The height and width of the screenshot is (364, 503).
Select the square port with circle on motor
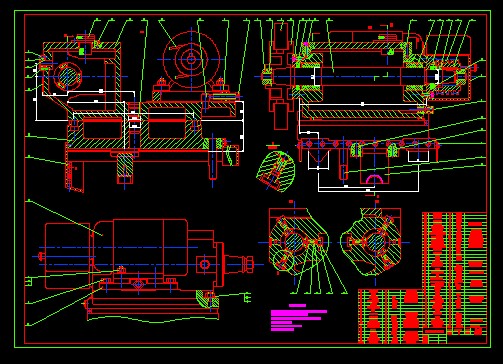coord(205,265)
